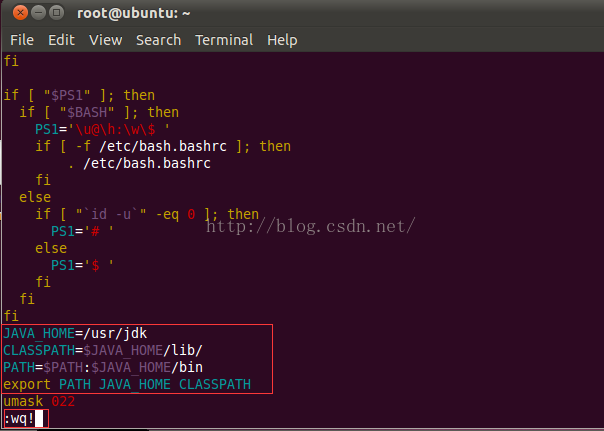
Task: Open the Help menu
Action: [282, 40]
